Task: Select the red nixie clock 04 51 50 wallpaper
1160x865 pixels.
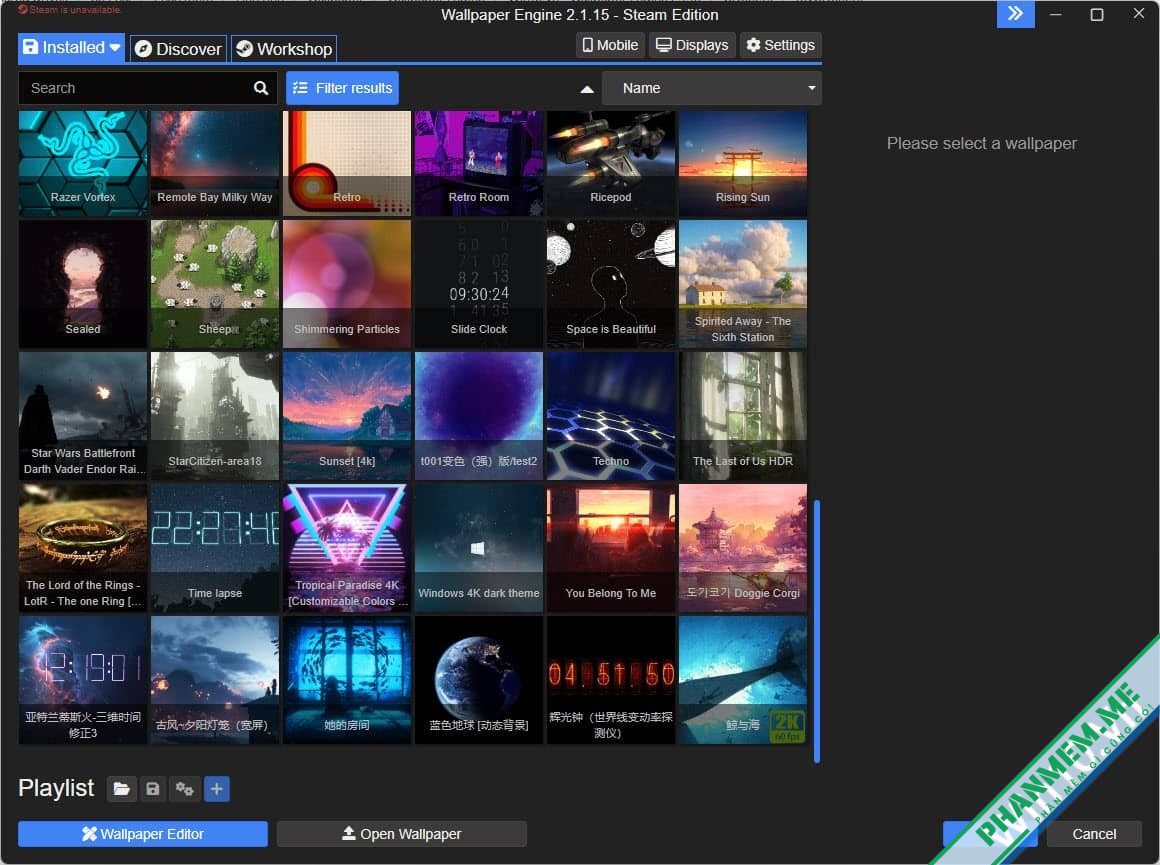Action: (611, 680)
